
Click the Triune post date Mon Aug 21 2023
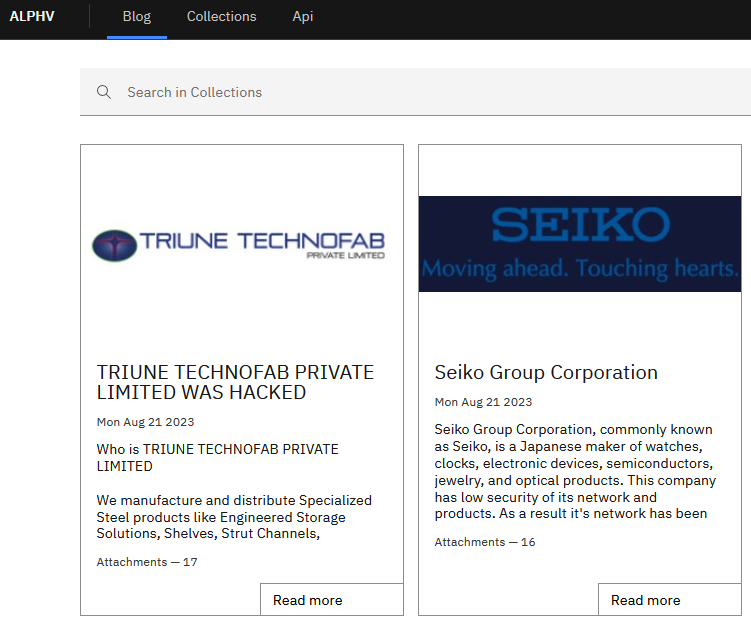(x=145, y=422)
